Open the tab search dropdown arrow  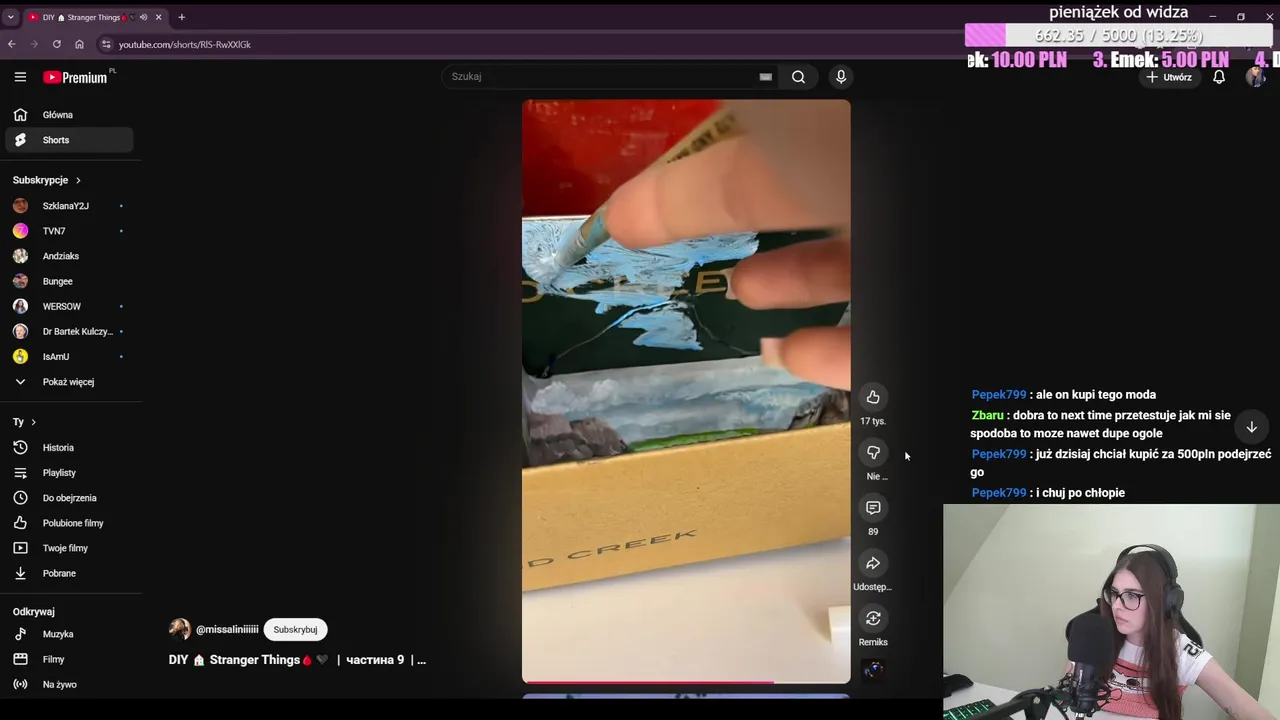11,17
